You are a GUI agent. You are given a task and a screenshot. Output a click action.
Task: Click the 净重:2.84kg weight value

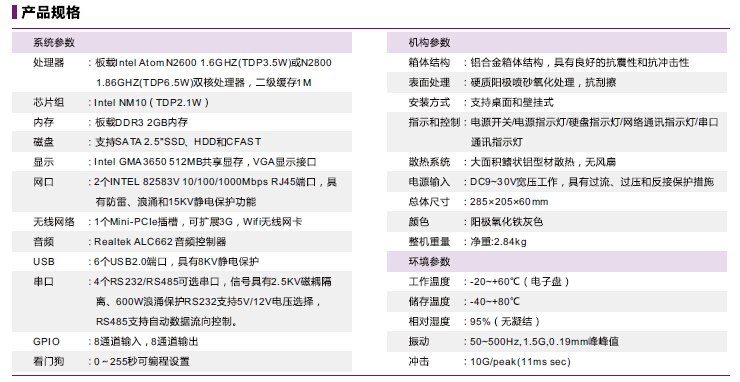[498, 242]
